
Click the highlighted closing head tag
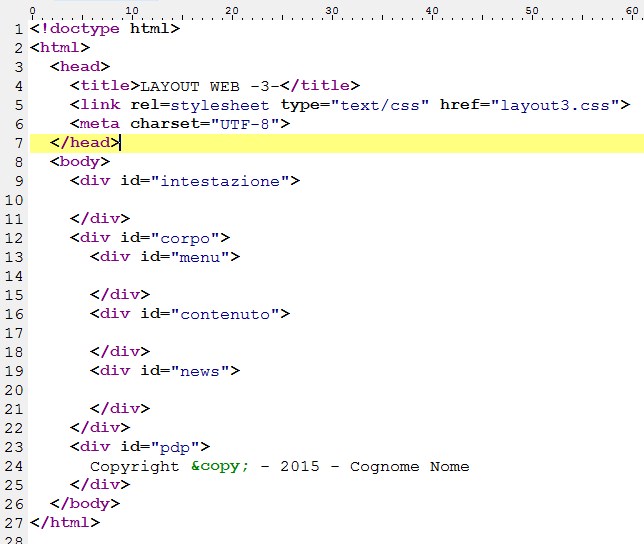click(85, 143)
